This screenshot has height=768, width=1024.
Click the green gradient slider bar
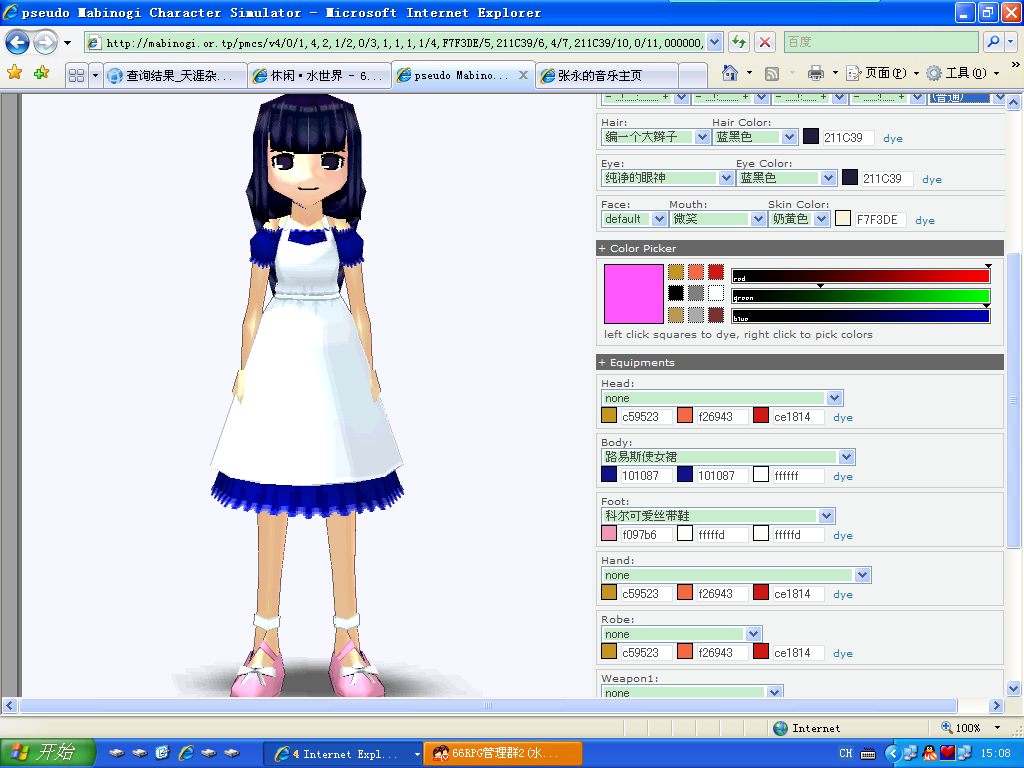point(861,296)
